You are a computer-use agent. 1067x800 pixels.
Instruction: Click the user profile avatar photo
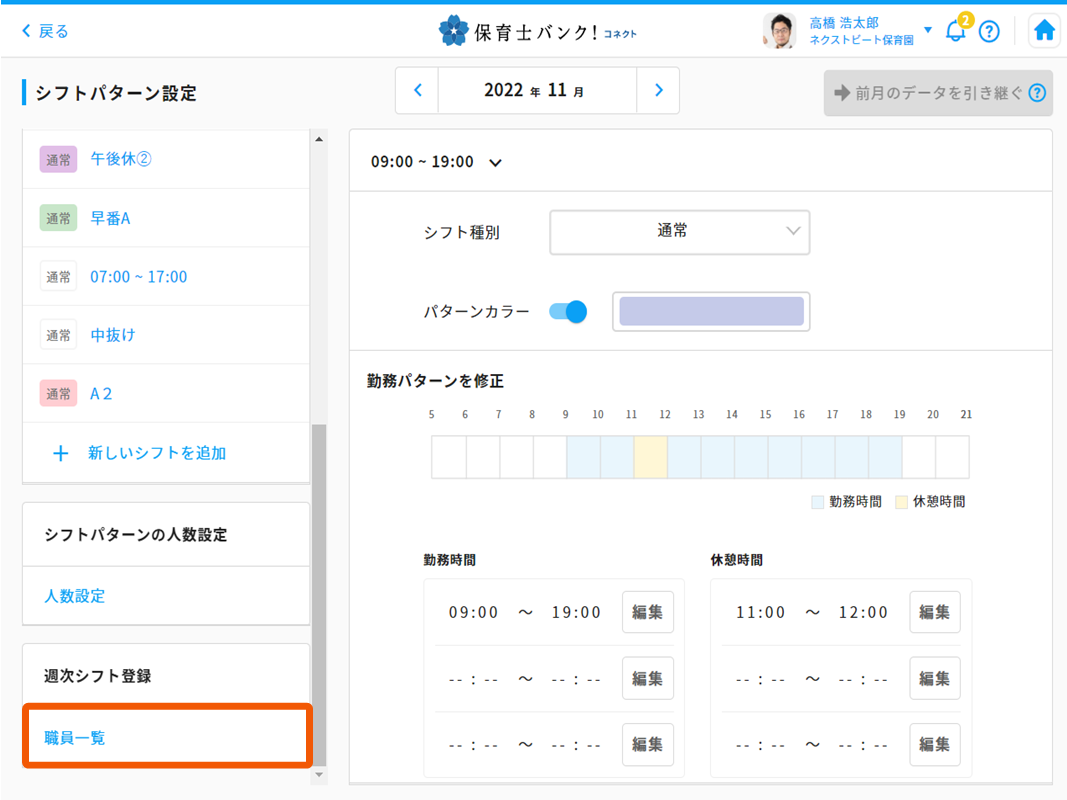coord(779,31)
